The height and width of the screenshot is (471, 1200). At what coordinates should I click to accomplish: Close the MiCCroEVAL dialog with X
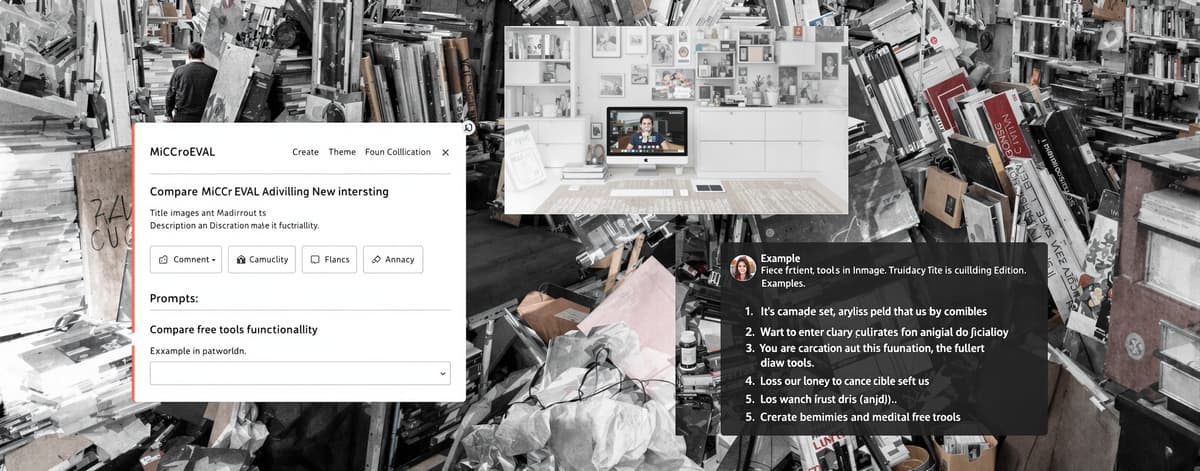pos(445,152)
